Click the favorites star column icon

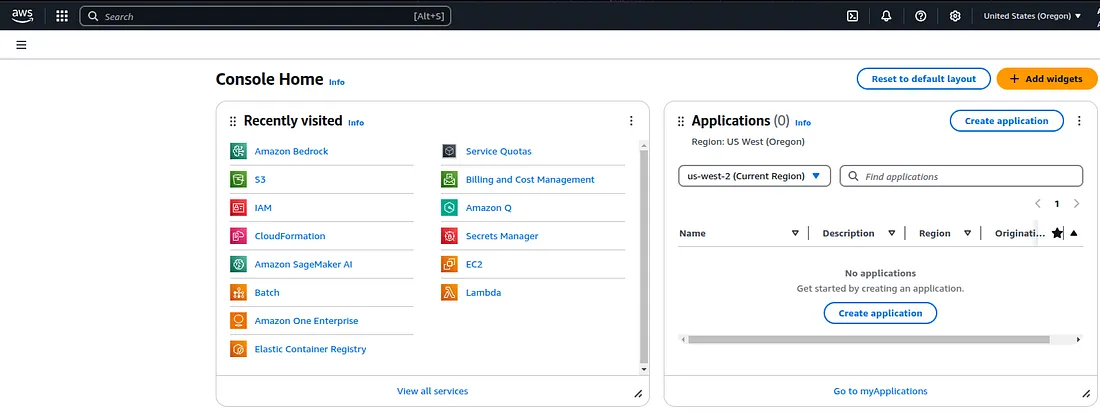pos(1057,233)
